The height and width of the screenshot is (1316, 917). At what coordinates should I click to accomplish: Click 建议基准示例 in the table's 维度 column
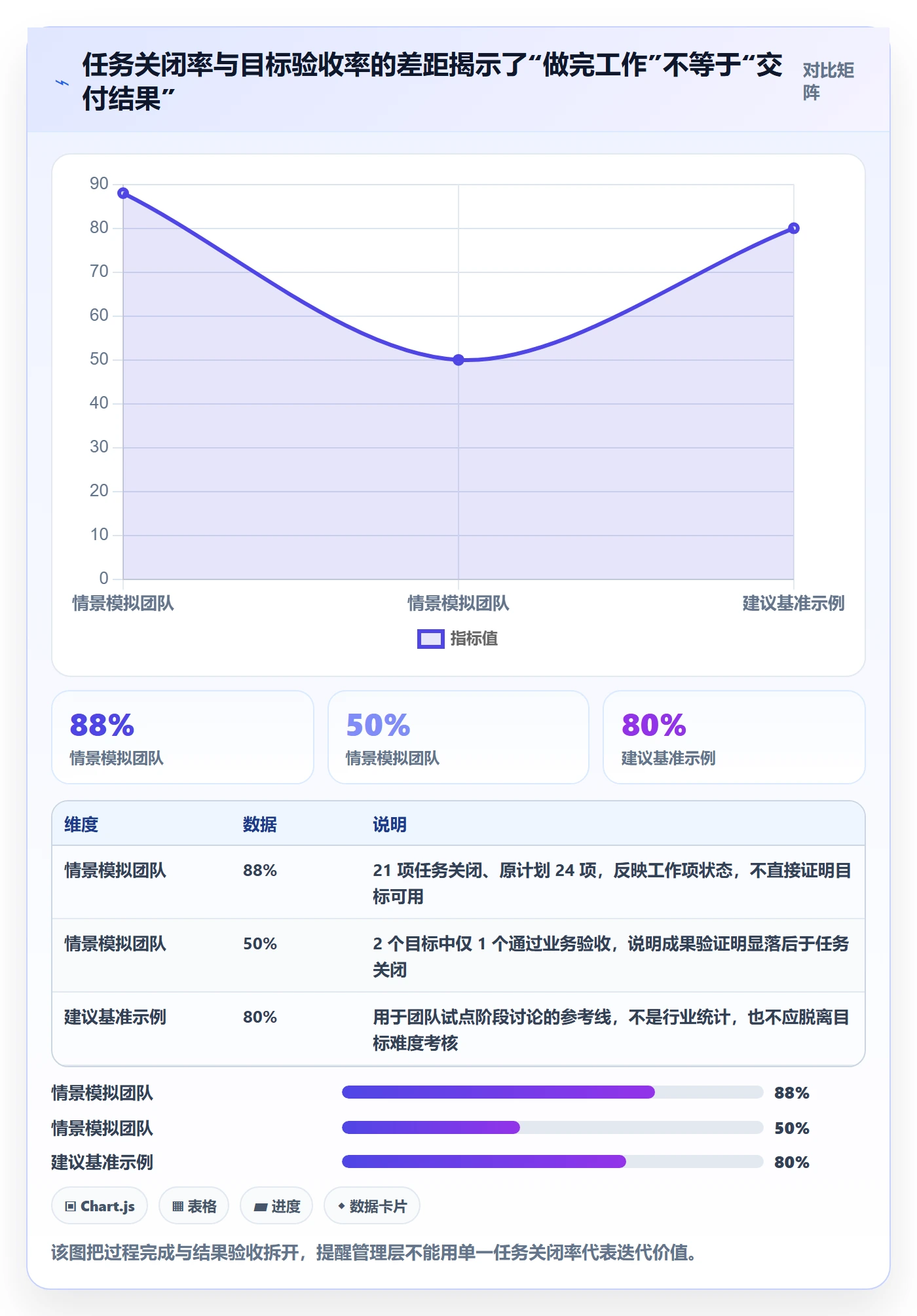(x=115, y=1017)
